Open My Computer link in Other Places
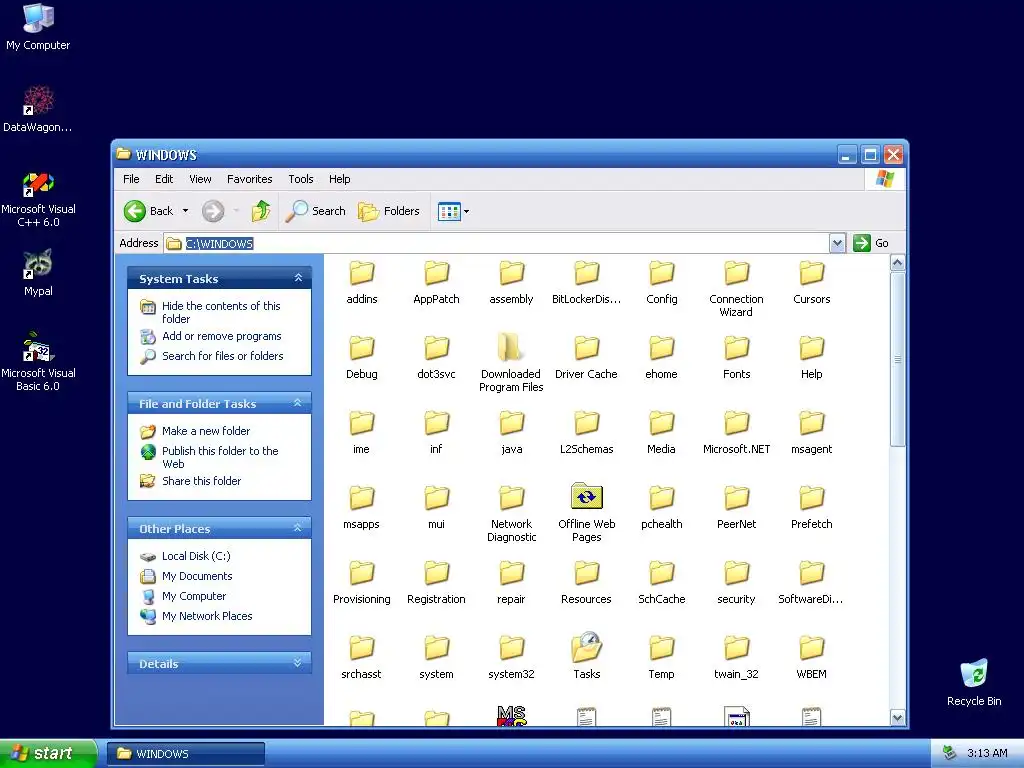Image resolution: width=1024 pixels, height=768 pixels. pyautogui.click(x=194, y=596)
